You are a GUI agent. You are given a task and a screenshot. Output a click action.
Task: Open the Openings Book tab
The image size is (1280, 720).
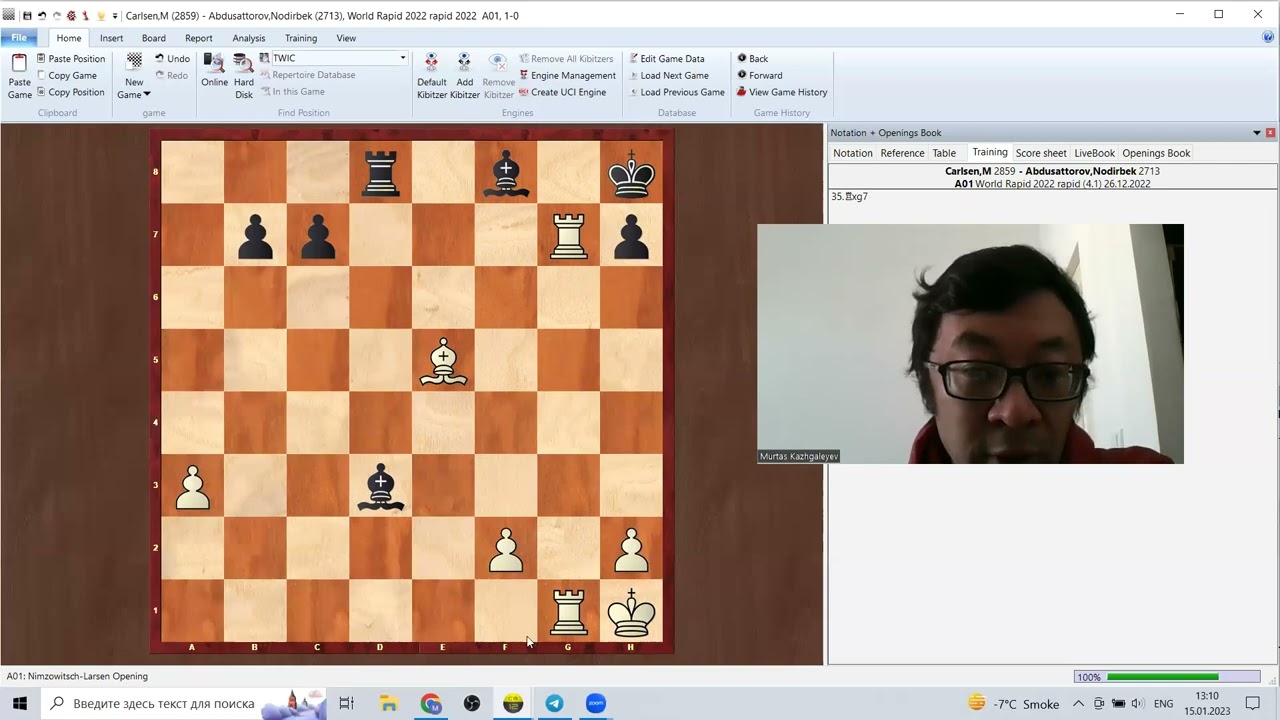tap(1156, 153)
